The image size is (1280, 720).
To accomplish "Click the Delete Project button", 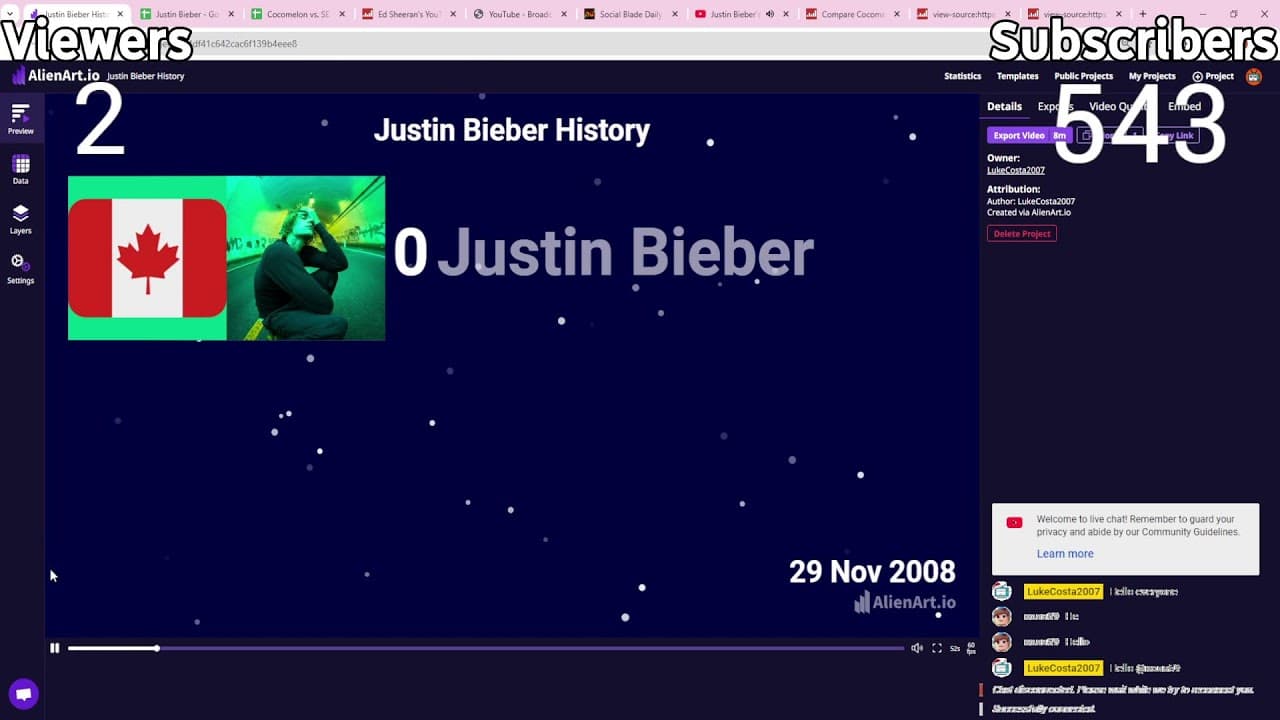I will click(x=1022, y=233).
